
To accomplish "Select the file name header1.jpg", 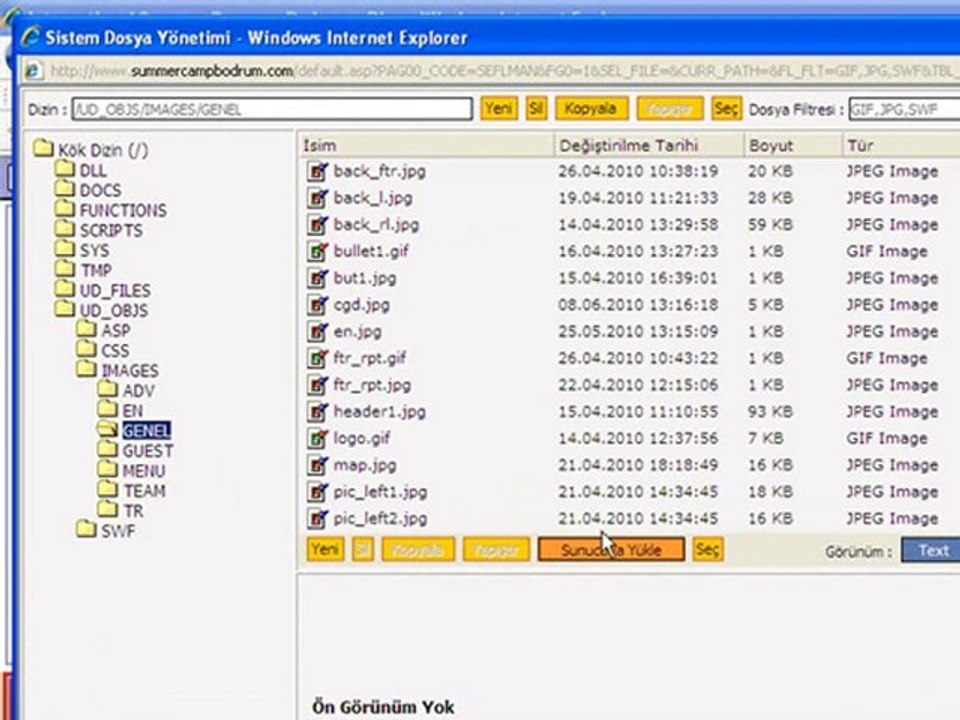I will 380,412.
